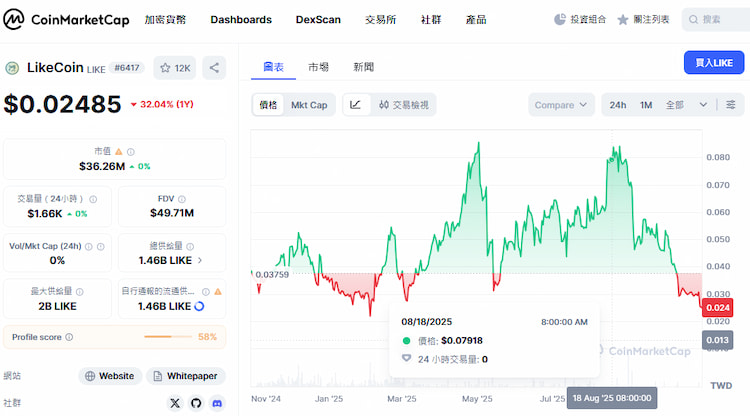Click the $1.66K volume value
Screen dimensions: 750x416
[45, 214]
